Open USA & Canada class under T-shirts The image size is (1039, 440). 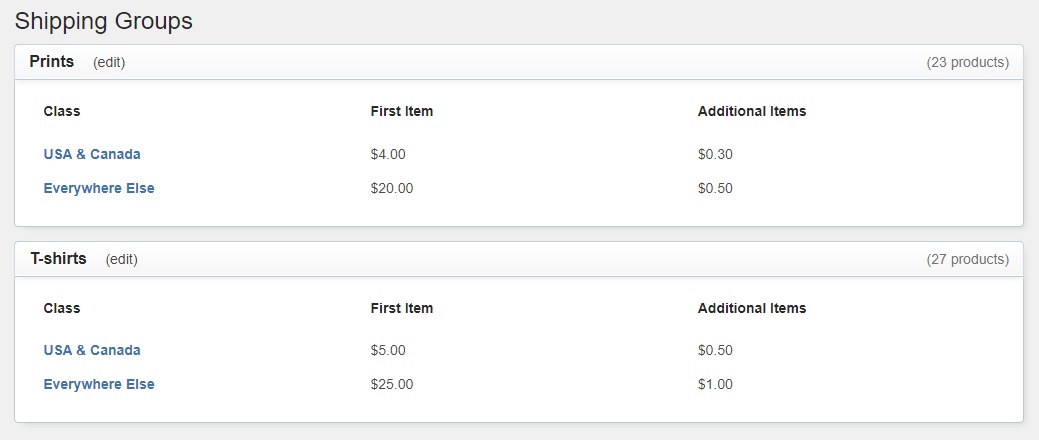92,351
